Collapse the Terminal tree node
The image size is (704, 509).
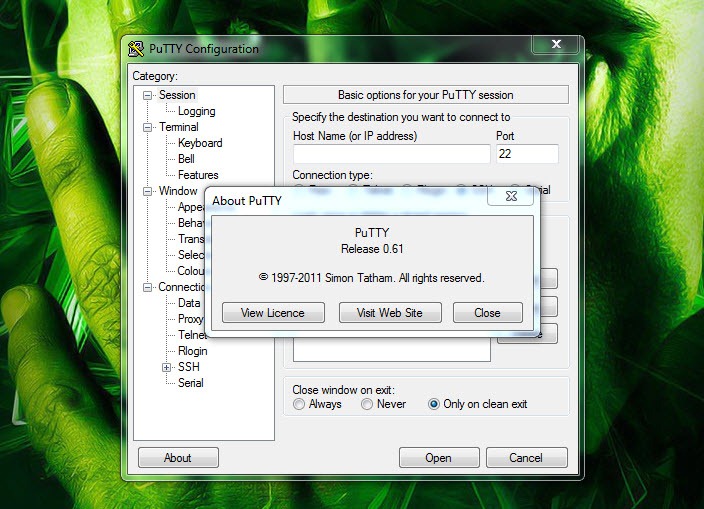[x=147, y=127]
